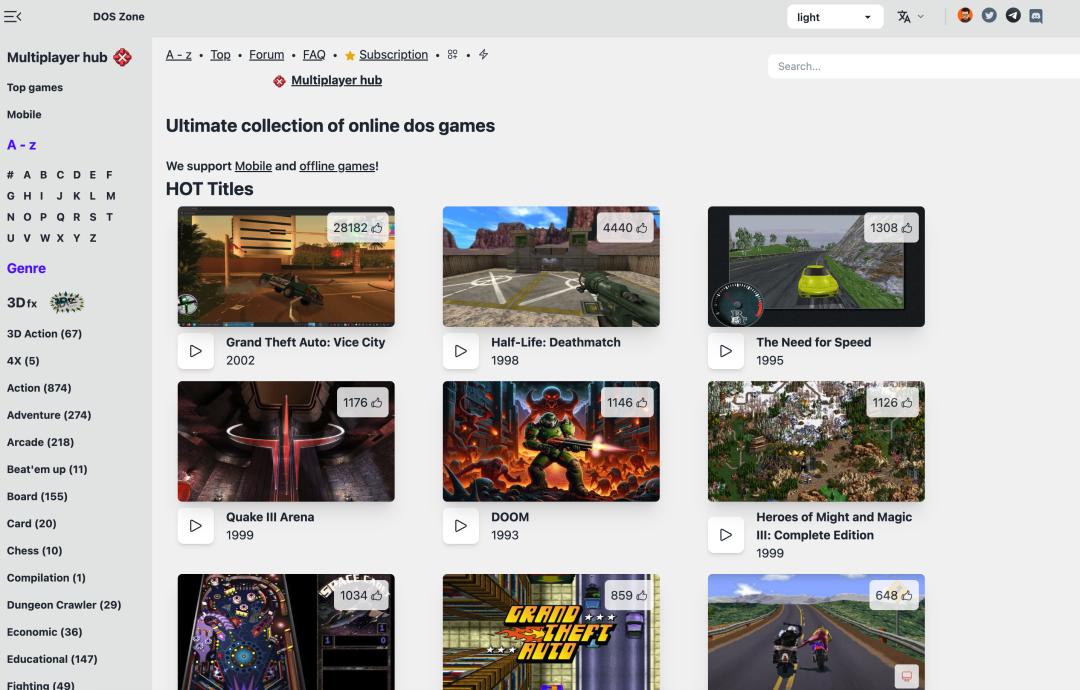The image size is (1080, 690).
Task: Select the Adventure (274) genre
Action: coord(49,415)
